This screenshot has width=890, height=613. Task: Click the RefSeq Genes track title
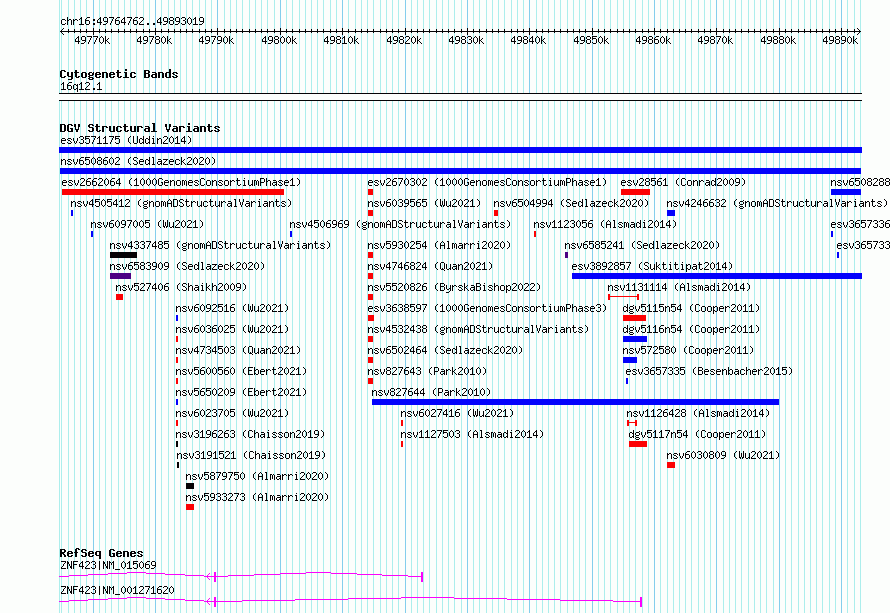coord(101,553)
